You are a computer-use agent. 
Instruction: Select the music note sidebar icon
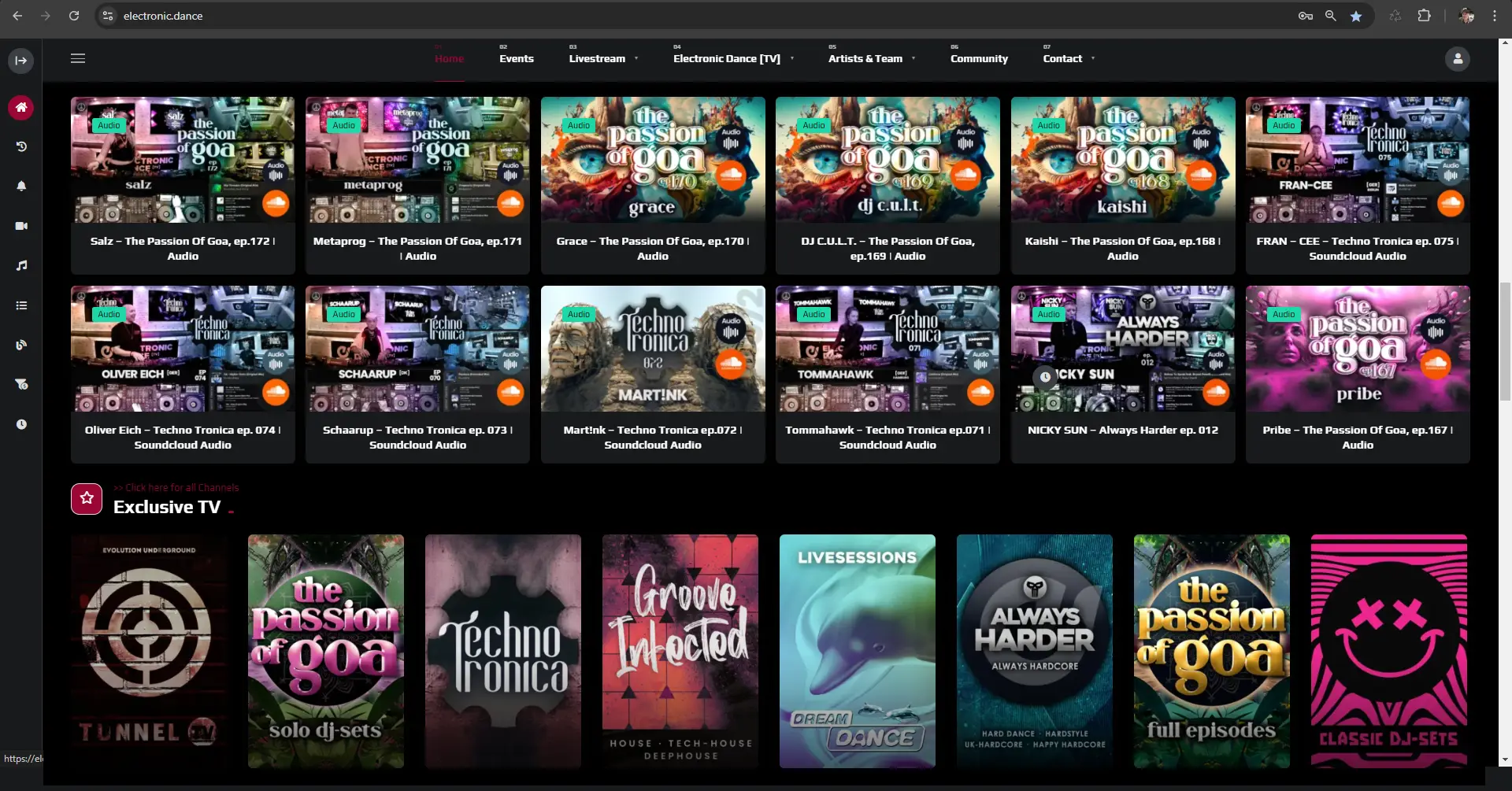click(x=21, y=265)
